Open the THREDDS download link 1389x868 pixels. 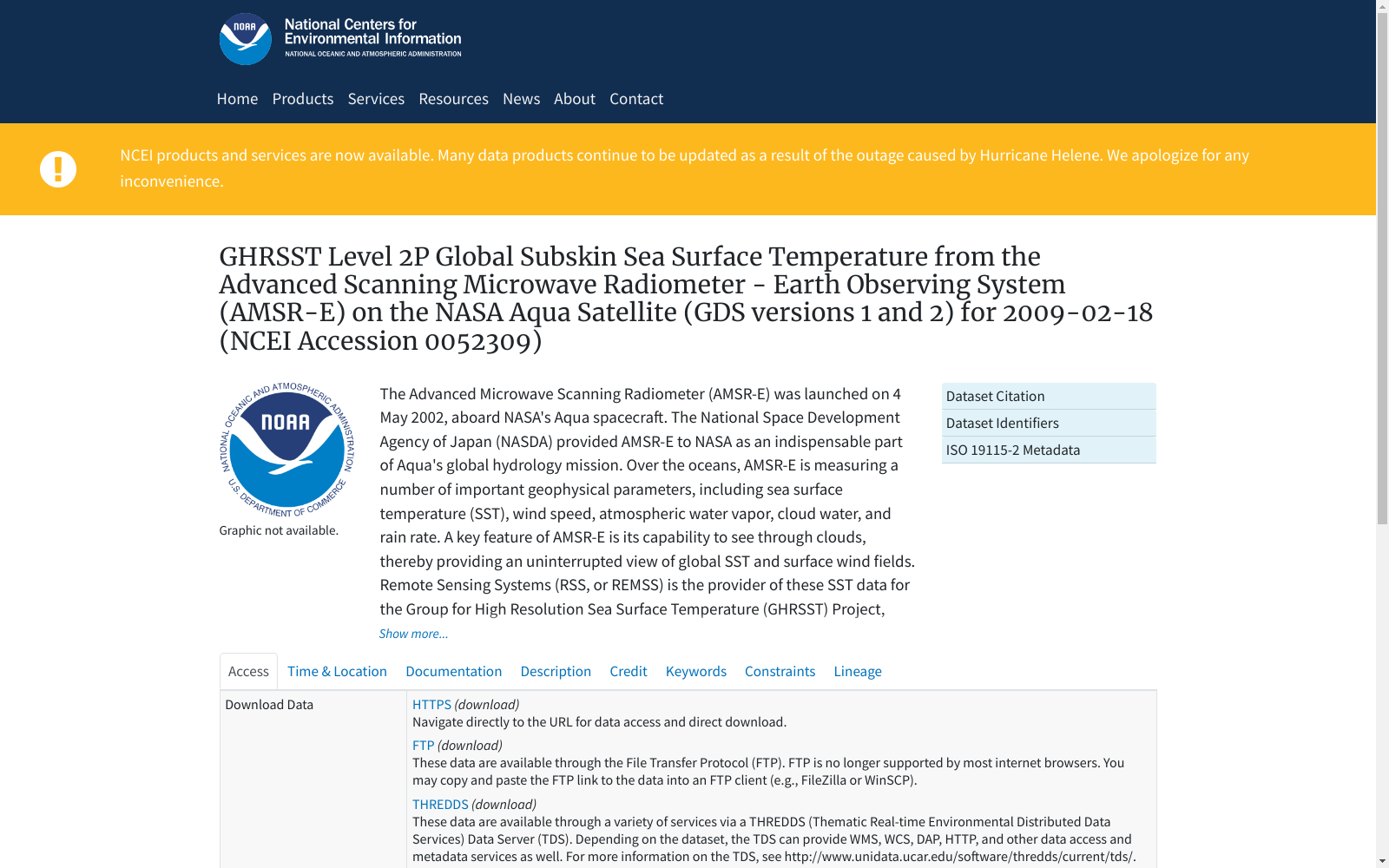pyautogui.click(x=440, y=805)
